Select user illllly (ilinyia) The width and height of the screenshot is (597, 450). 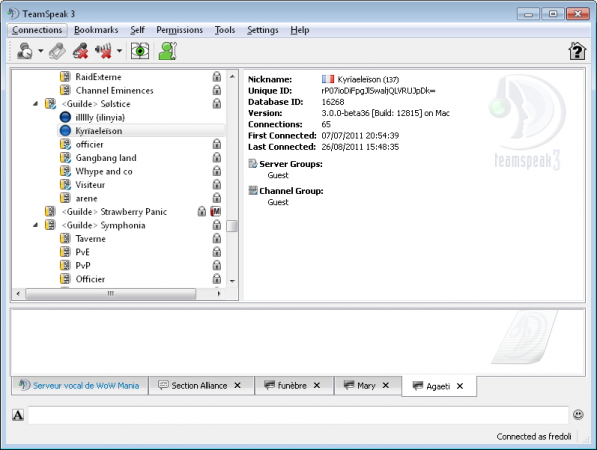pyautogui.click(x=100, y=117)
